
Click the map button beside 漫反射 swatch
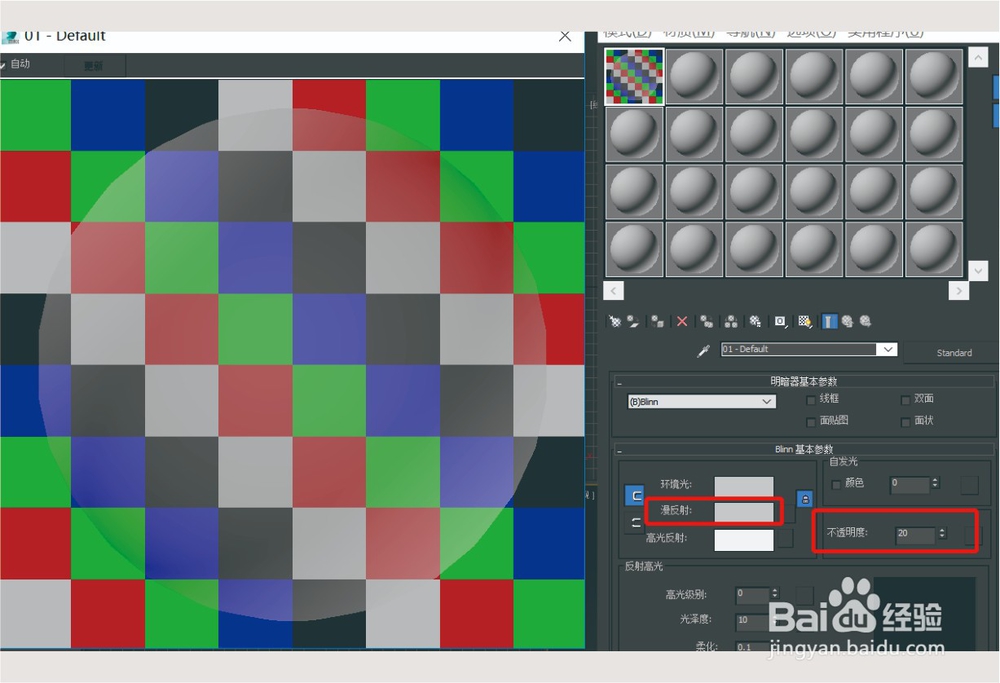coord(788,513)
